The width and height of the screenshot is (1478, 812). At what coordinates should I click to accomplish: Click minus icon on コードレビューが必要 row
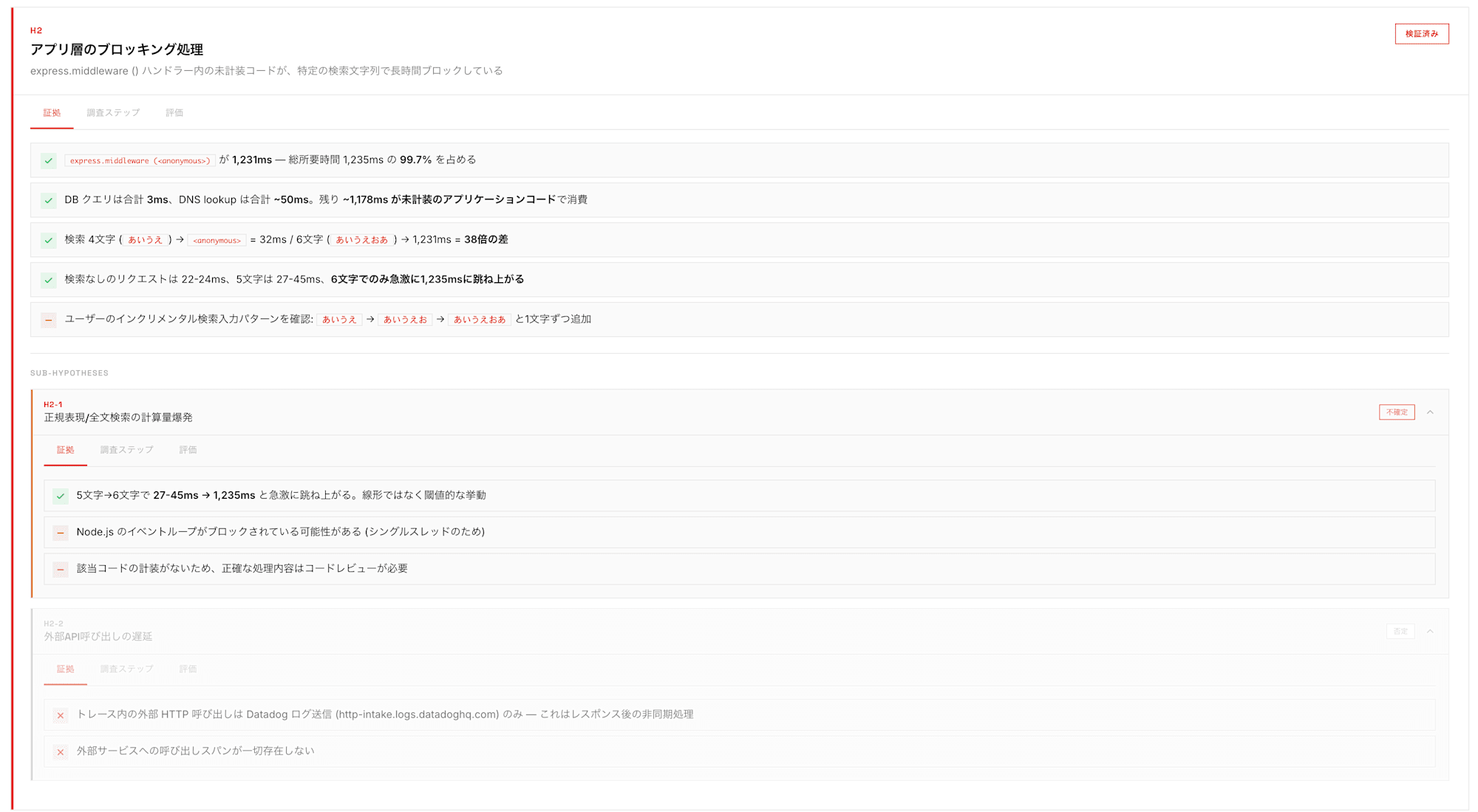click(x=61, y=569)
